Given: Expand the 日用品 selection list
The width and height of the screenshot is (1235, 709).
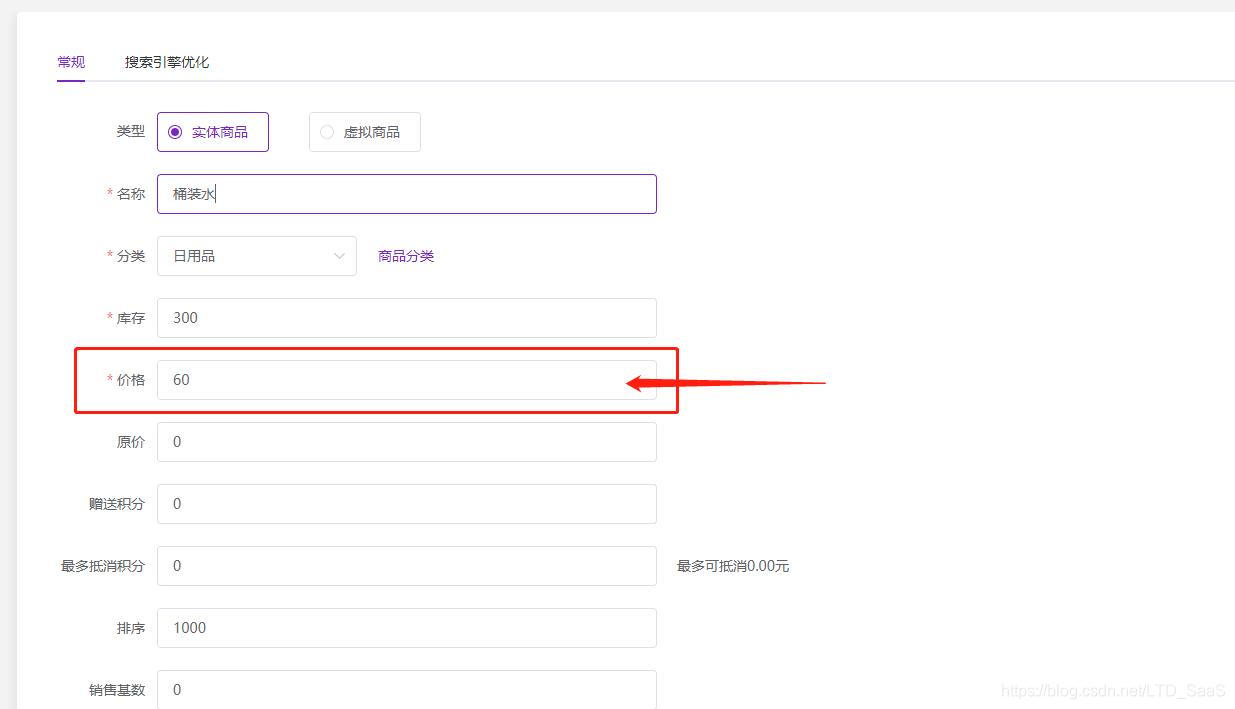Looking at the screenshot, I should 257,256.
